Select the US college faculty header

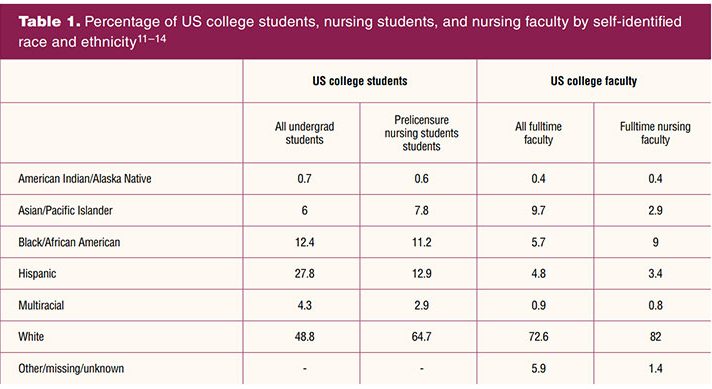point(593,81)
